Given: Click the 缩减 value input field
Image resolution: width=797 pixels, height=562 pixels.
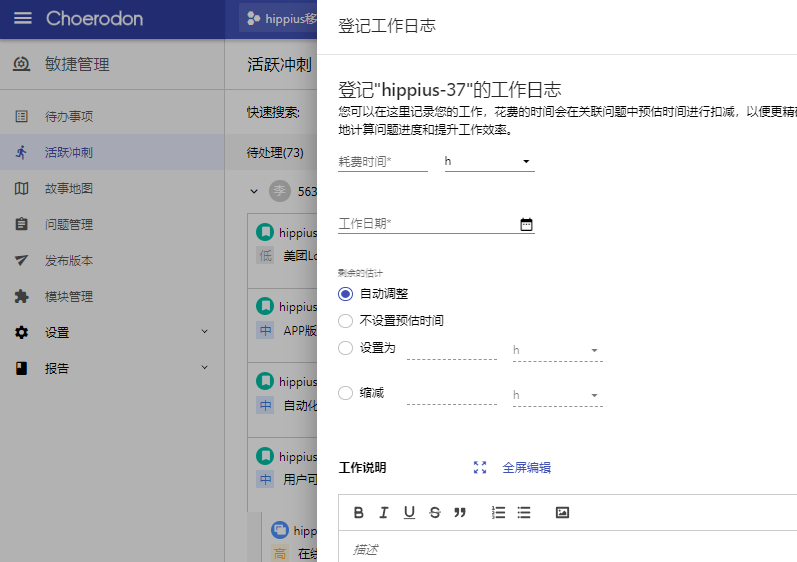Looking at the screenshot, I should click(x=452, y=395).
